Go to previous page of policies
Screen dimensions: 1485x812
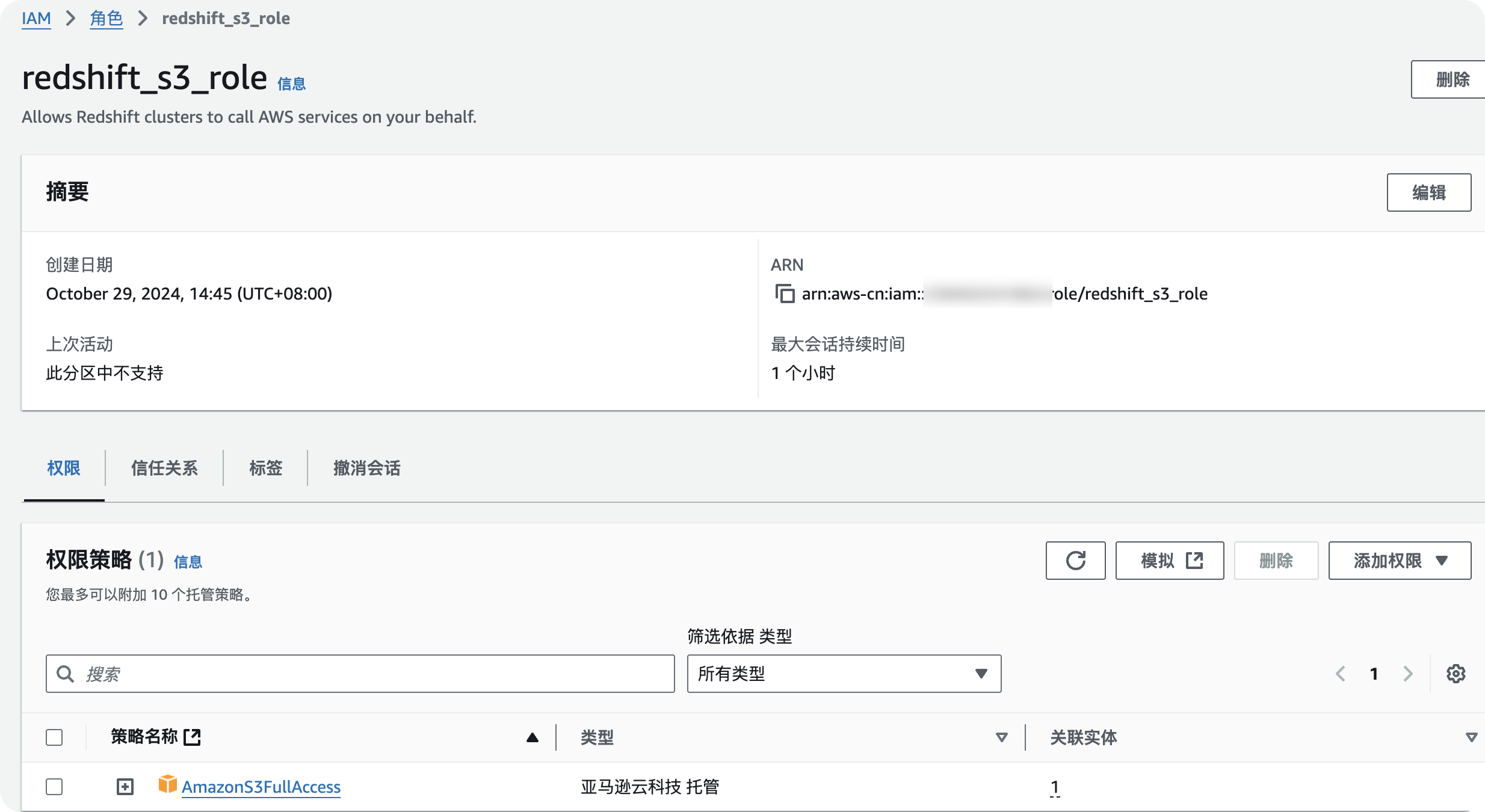(x=1341, y=674)
